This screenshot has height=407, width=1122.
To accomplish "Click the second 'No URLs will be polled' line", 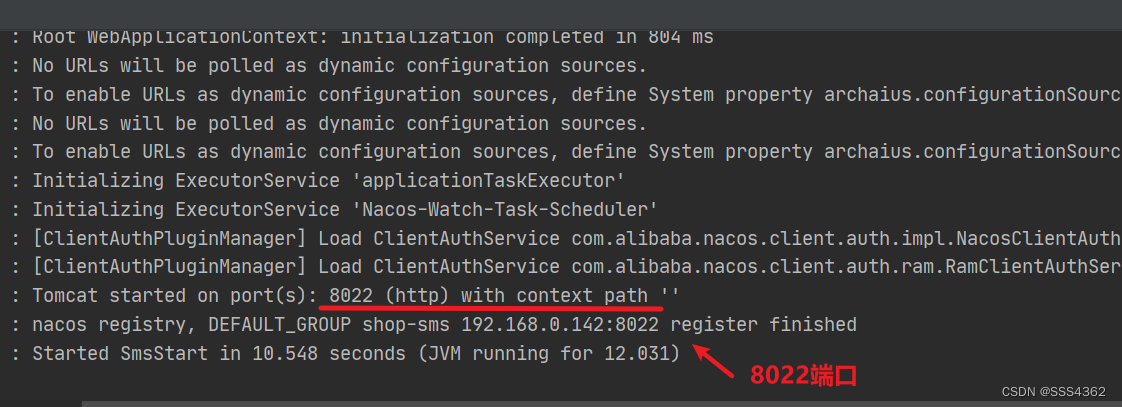I will pos(340,124).
